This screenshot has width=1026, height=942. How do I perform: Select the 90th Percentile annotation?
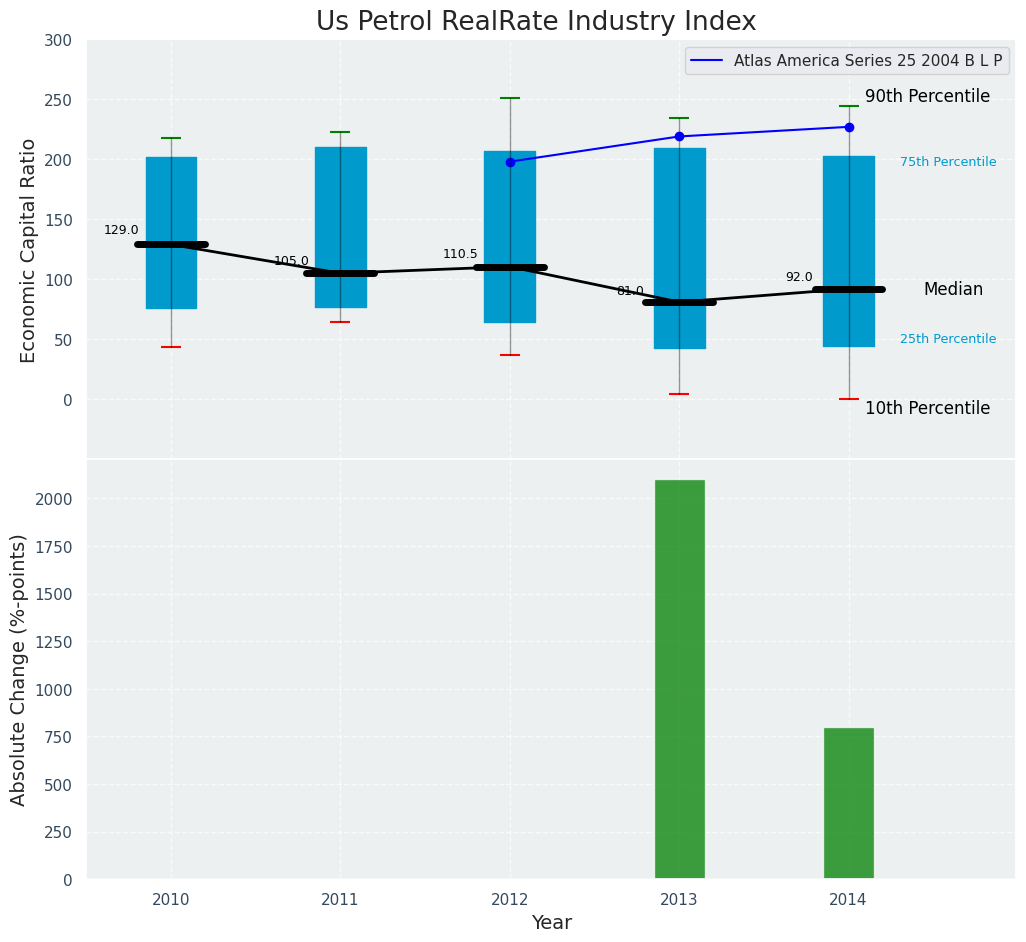coord(927,97)
